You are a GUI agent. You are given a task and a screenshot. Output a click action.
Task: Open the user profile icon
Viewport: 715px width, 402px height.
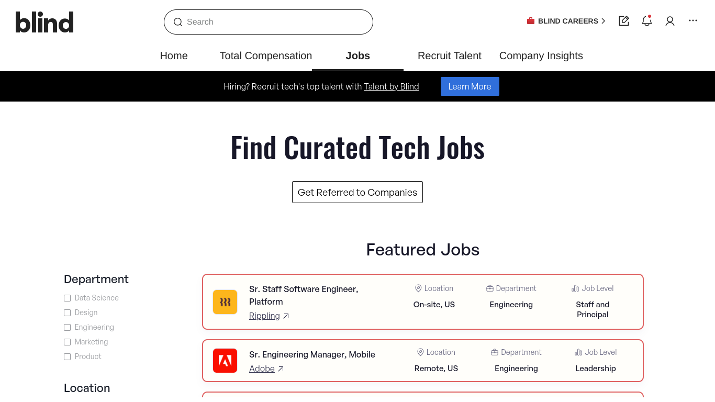(670, 21)
